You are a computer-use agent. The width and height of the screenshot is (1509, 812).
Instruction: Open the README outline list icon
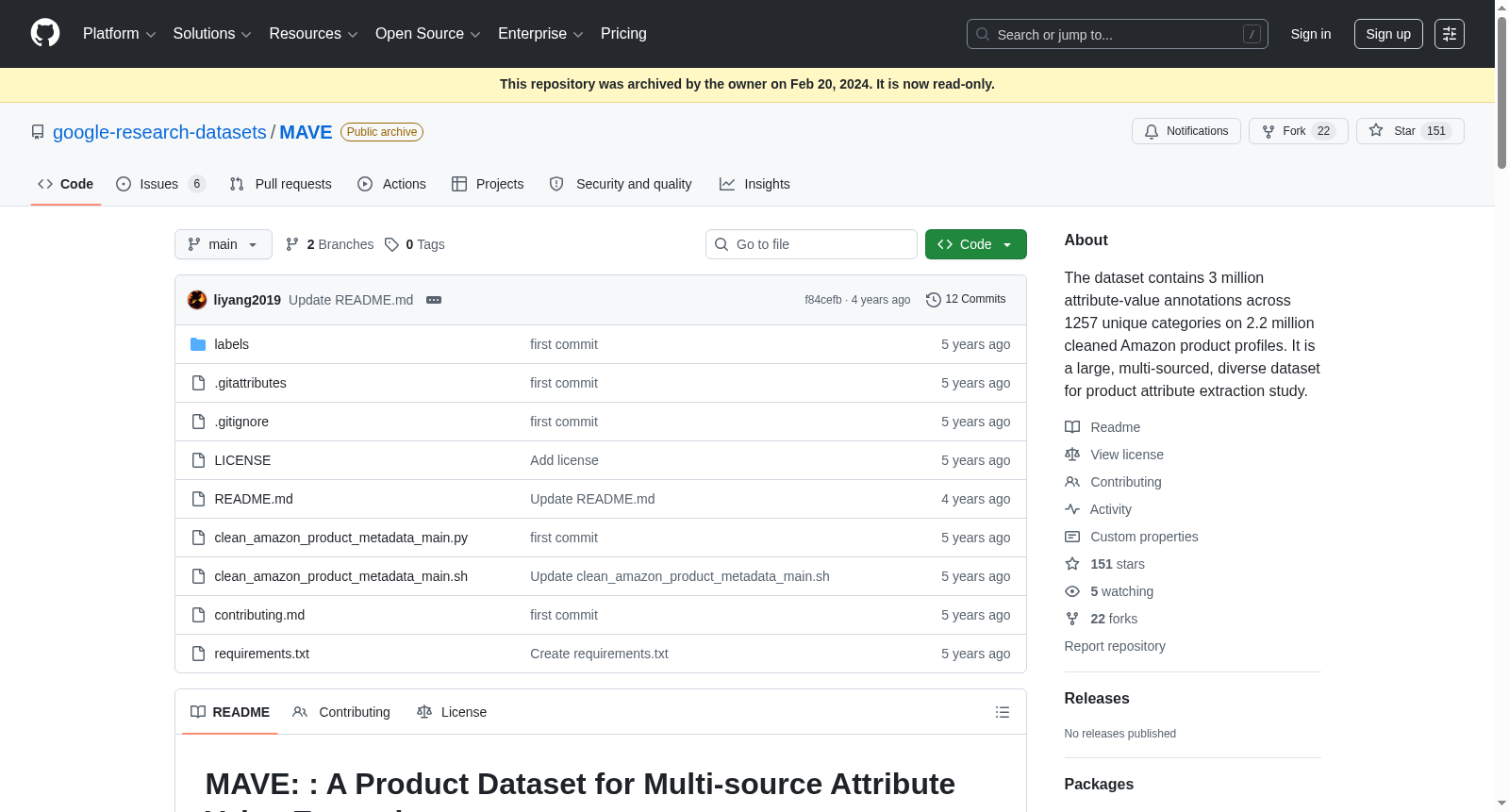click(1003, 712)
